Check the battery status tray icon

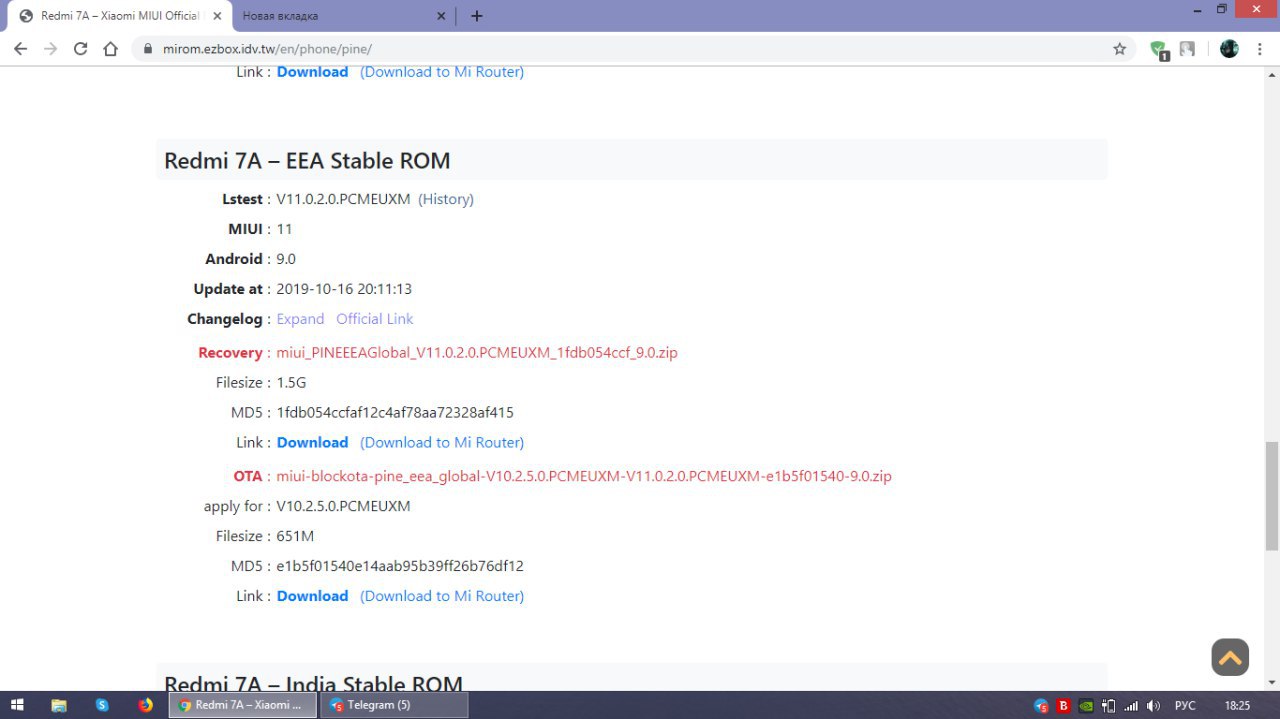tap(1108, 705)
